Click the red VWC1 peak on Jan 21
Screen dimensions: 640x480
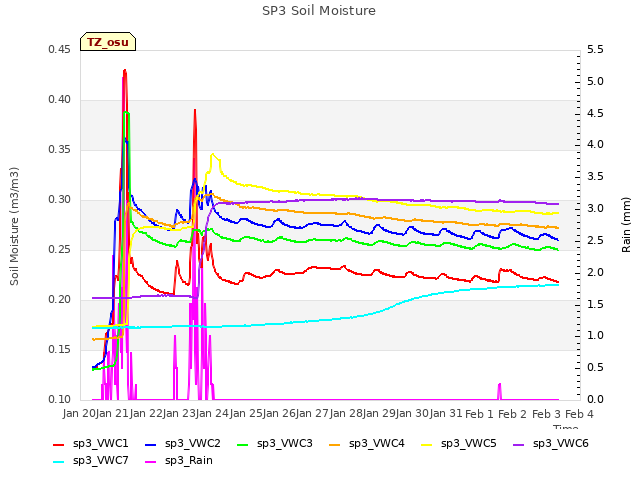125,71
